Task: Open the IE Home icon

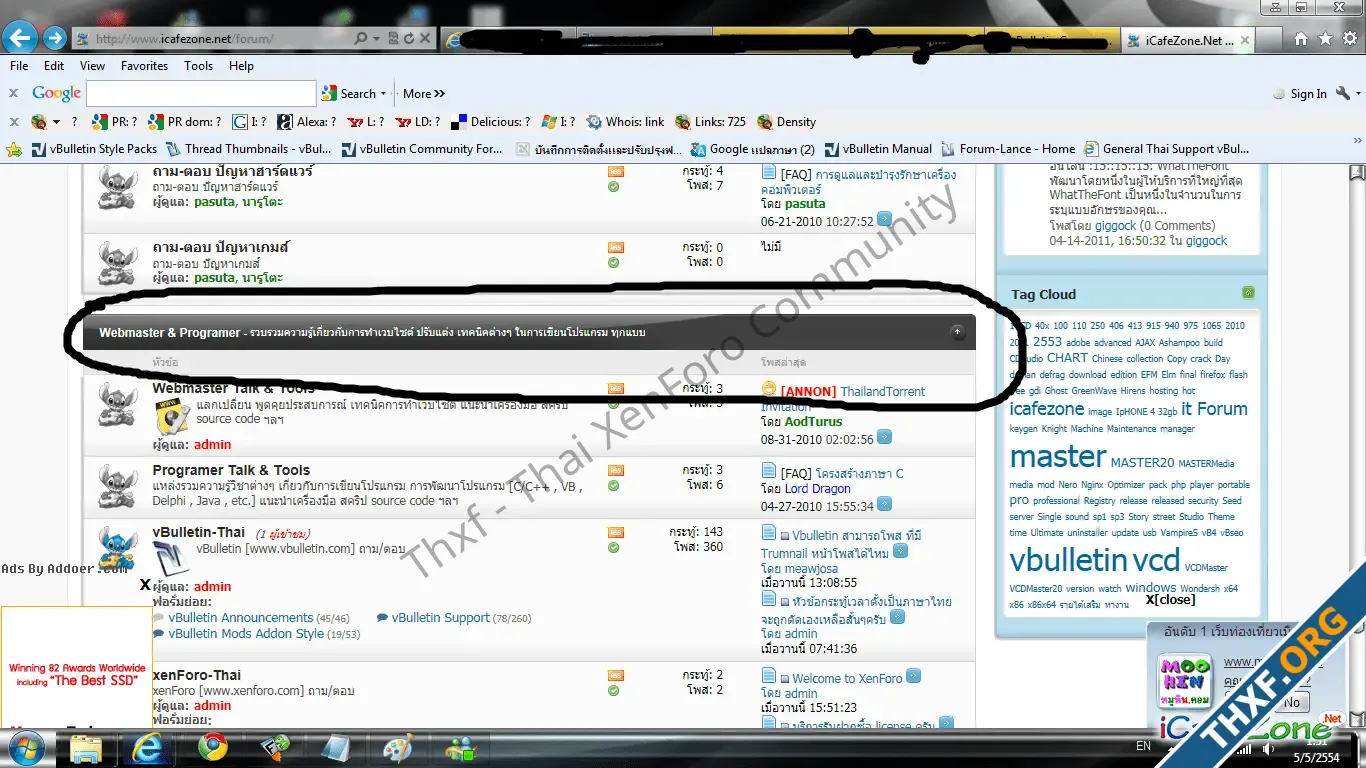Action: click(x=1300, y=39)
